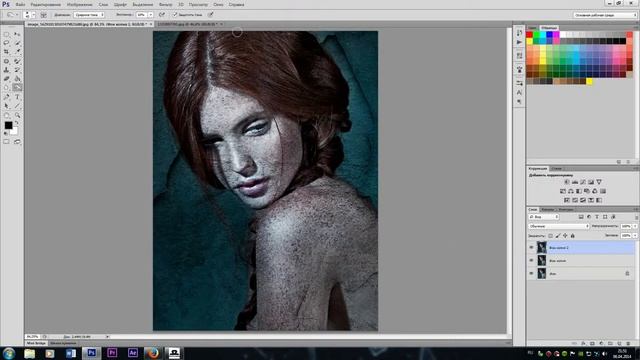Image resolution: width=640 pixels, height=360 pixels.
Task: Open the layer fill dropdown arrow
Action: (635, 236)
